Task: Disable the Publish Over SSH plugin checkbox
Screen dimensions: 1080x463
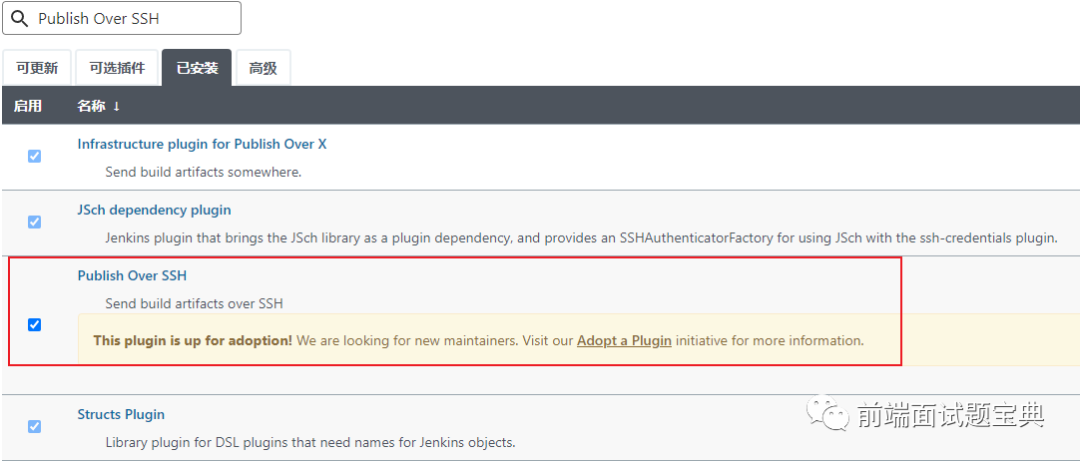Action: pos(34,325)
